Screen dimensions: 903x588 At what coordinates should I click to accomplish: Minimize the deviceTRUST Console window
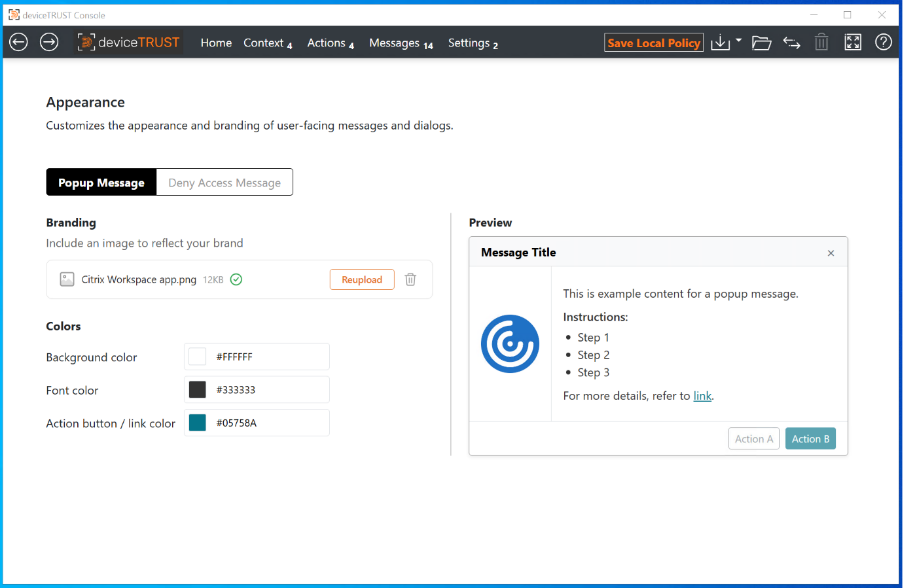(x=814, y=14)
